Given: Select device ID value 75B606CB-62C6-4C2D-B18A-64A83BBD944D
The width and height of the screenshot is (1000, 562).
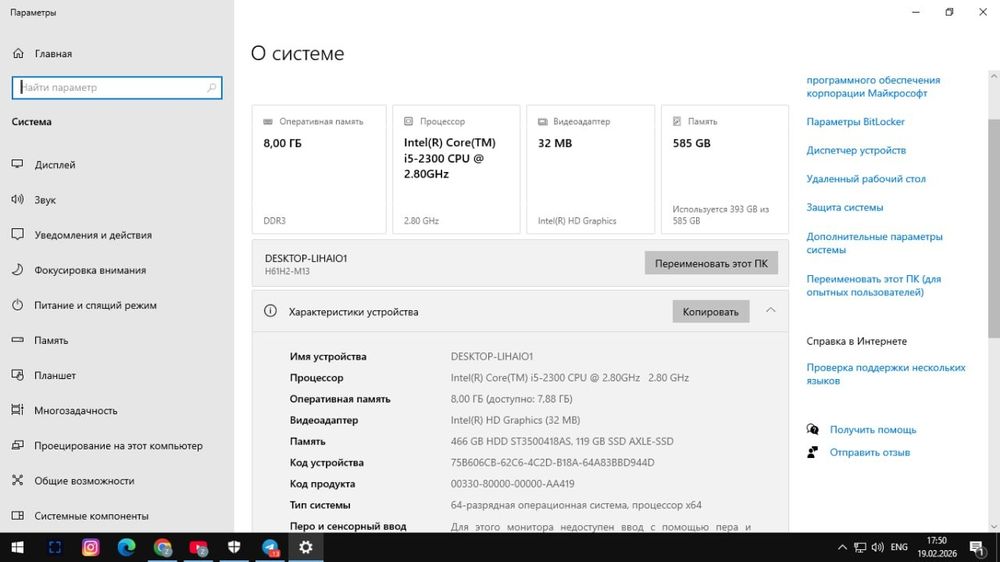Looking at the screenshot, I should pos(552,462).
